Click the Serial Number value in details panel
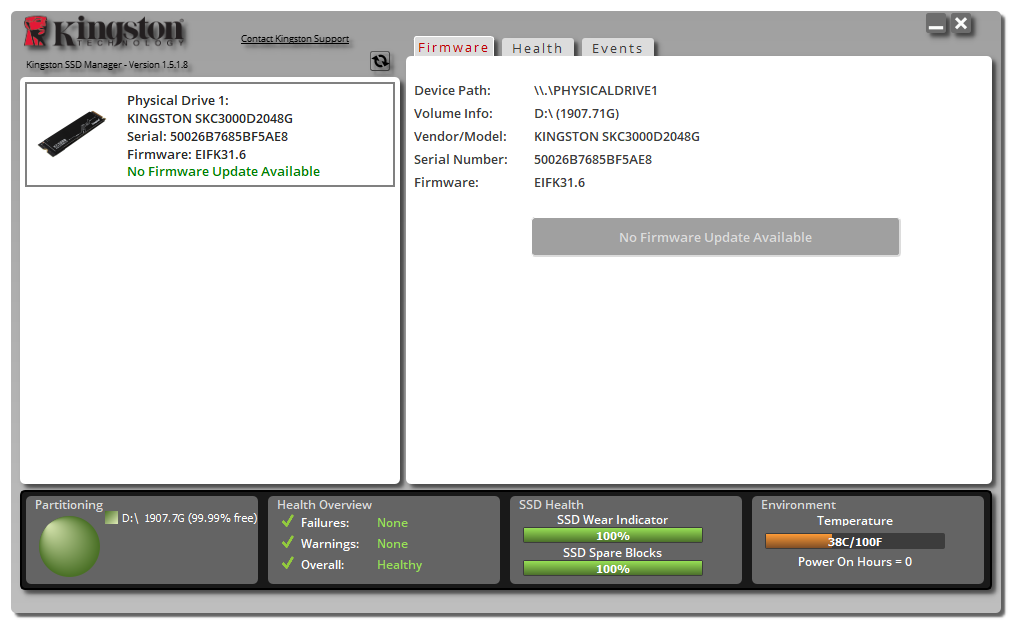 point(593,159)
